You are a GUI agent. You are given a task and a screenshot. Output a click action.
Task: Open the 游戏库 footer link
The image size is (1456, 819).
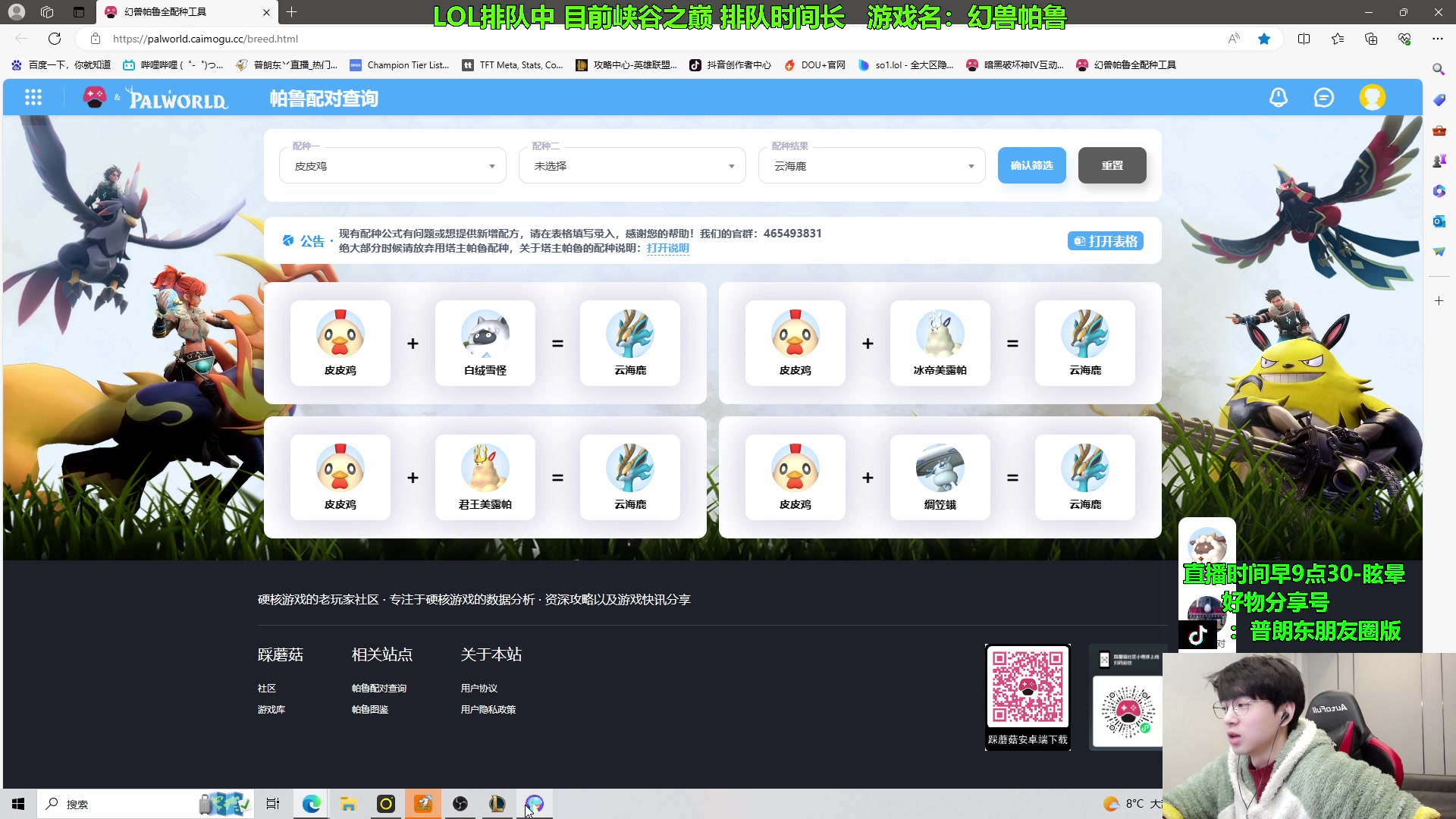coord(271,710)
